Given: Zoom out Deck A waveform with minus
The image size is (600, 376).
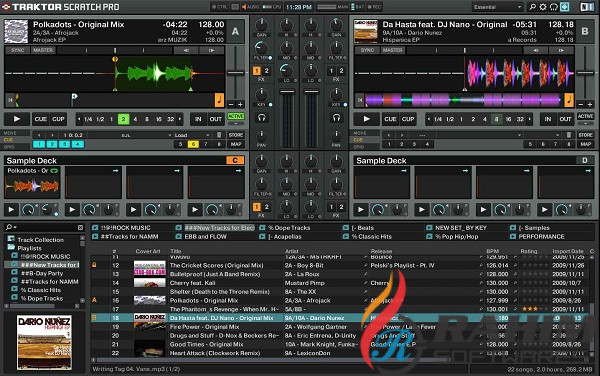Looking at the screenshot, I should 231,104.
